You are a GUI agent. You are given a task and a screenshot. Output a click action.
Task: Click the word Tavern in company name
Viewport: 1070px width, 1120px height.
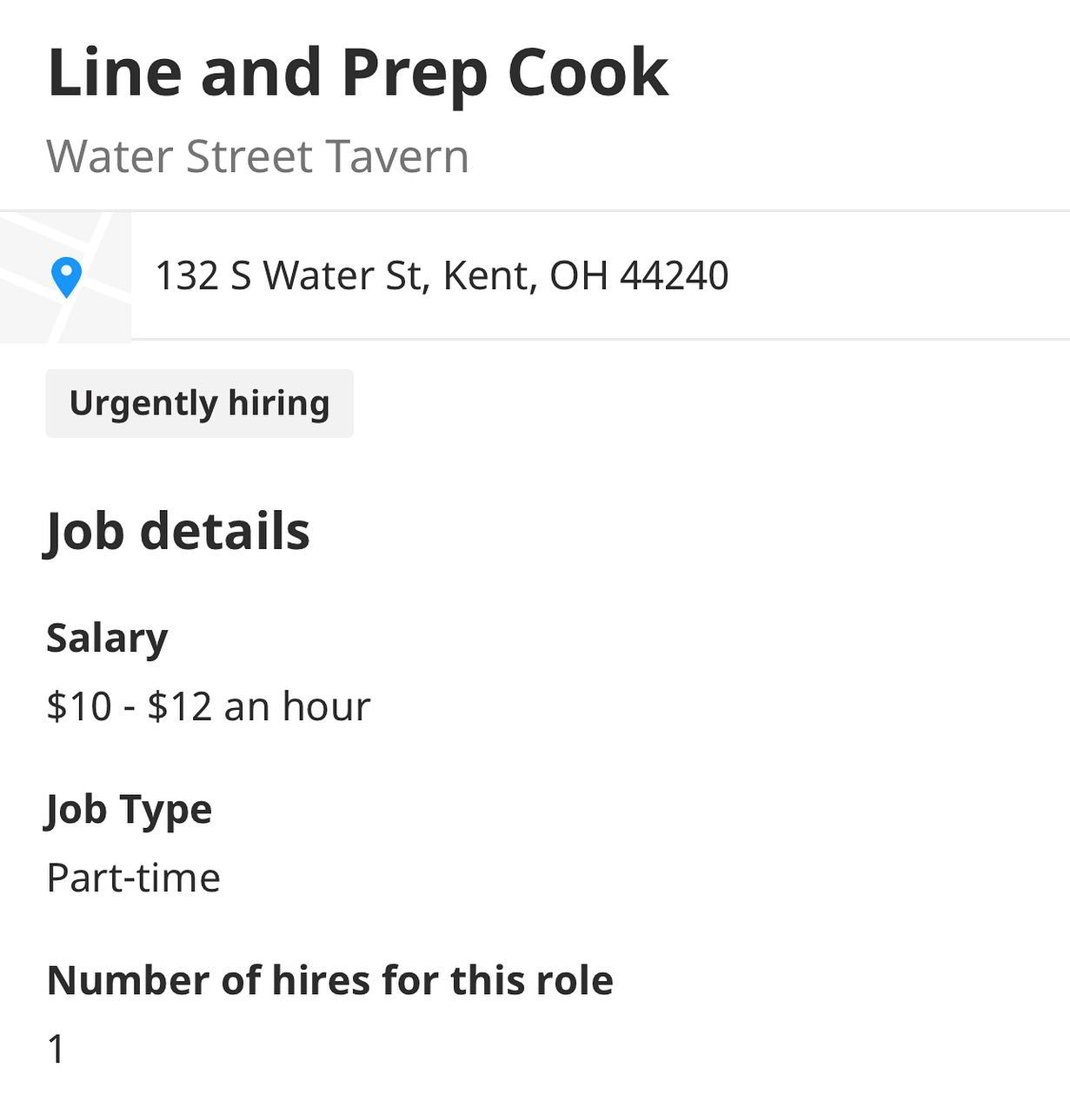[397, 156]
